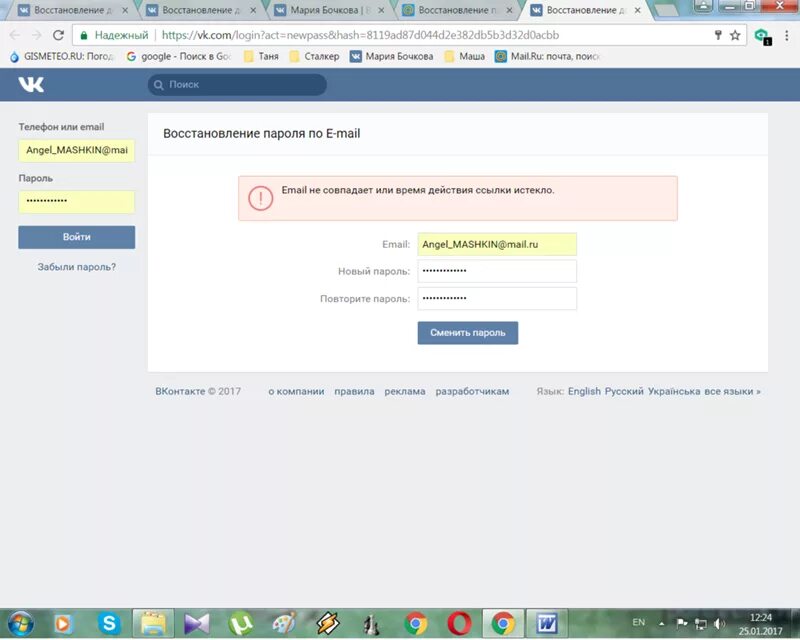The height and width of the screenshot is (640, 800).
Task: Open Microsoft Word from taskbar
Action: pos(546,624)
